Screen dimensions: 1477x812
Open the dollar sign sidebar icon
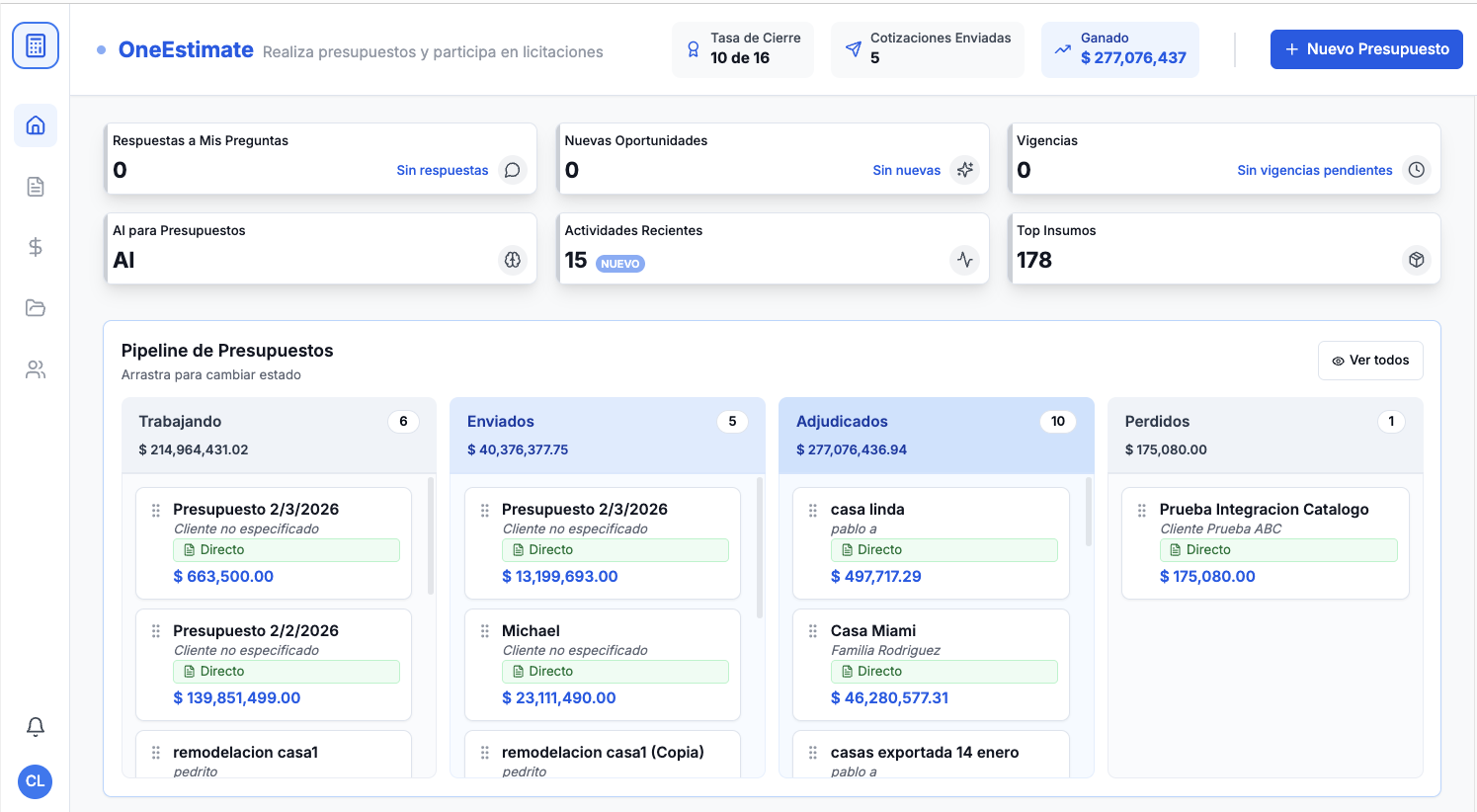click(x=35, y=247)
